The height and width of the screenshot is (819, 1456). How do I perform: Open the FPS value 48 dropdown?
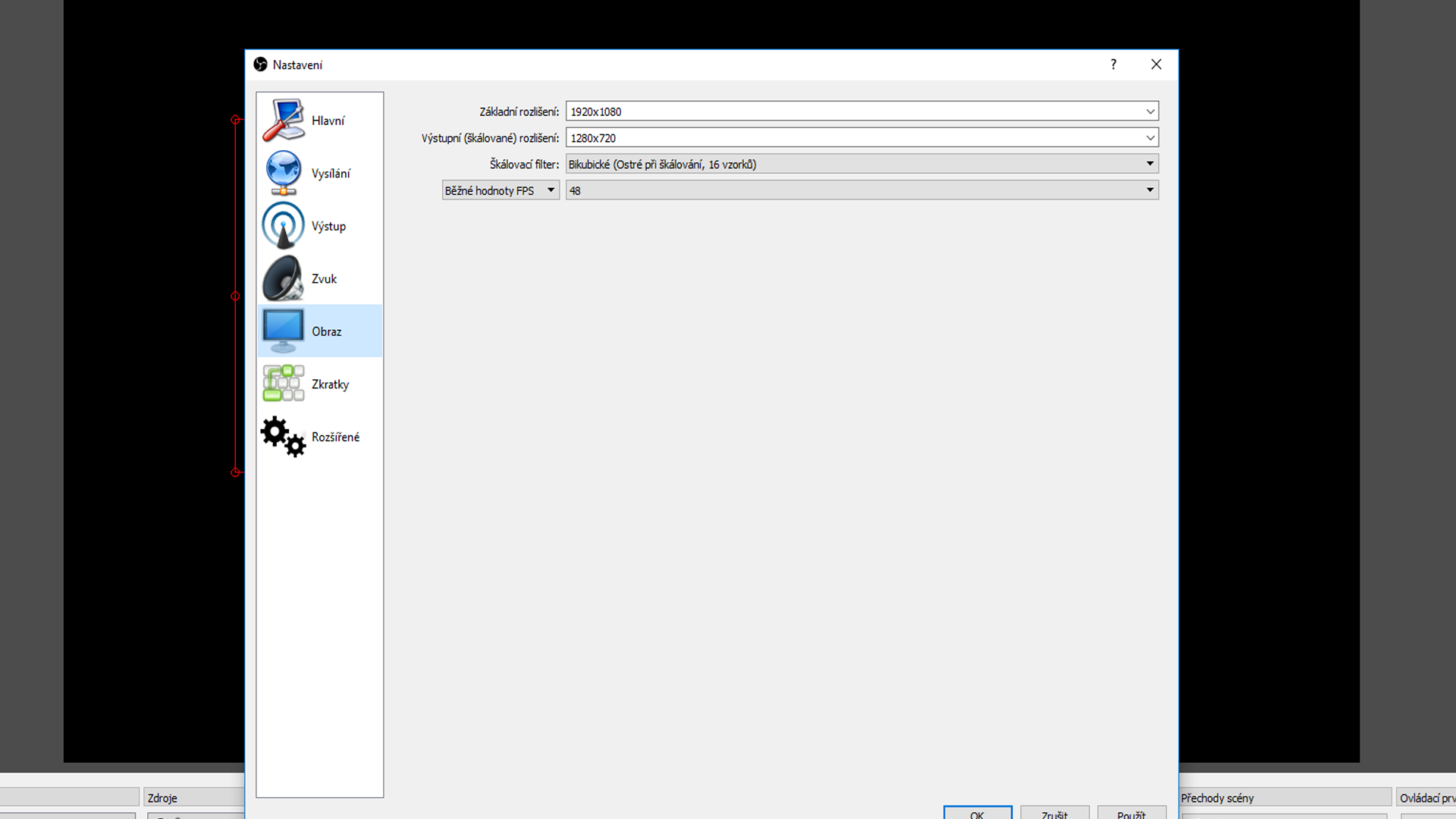(x=861, y=190)
